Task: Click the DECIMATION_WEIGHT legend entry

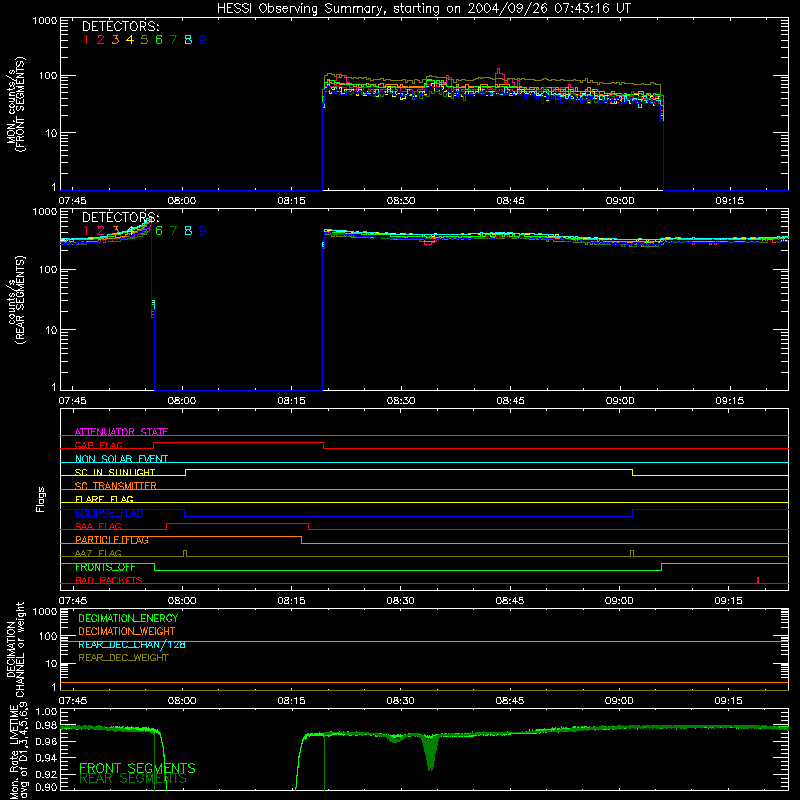Action: pyautogui.click(x=127, y=631)
